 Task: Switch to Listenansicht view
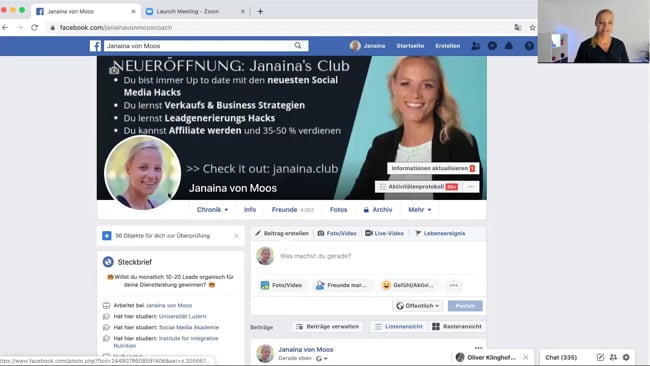[399, 327]
